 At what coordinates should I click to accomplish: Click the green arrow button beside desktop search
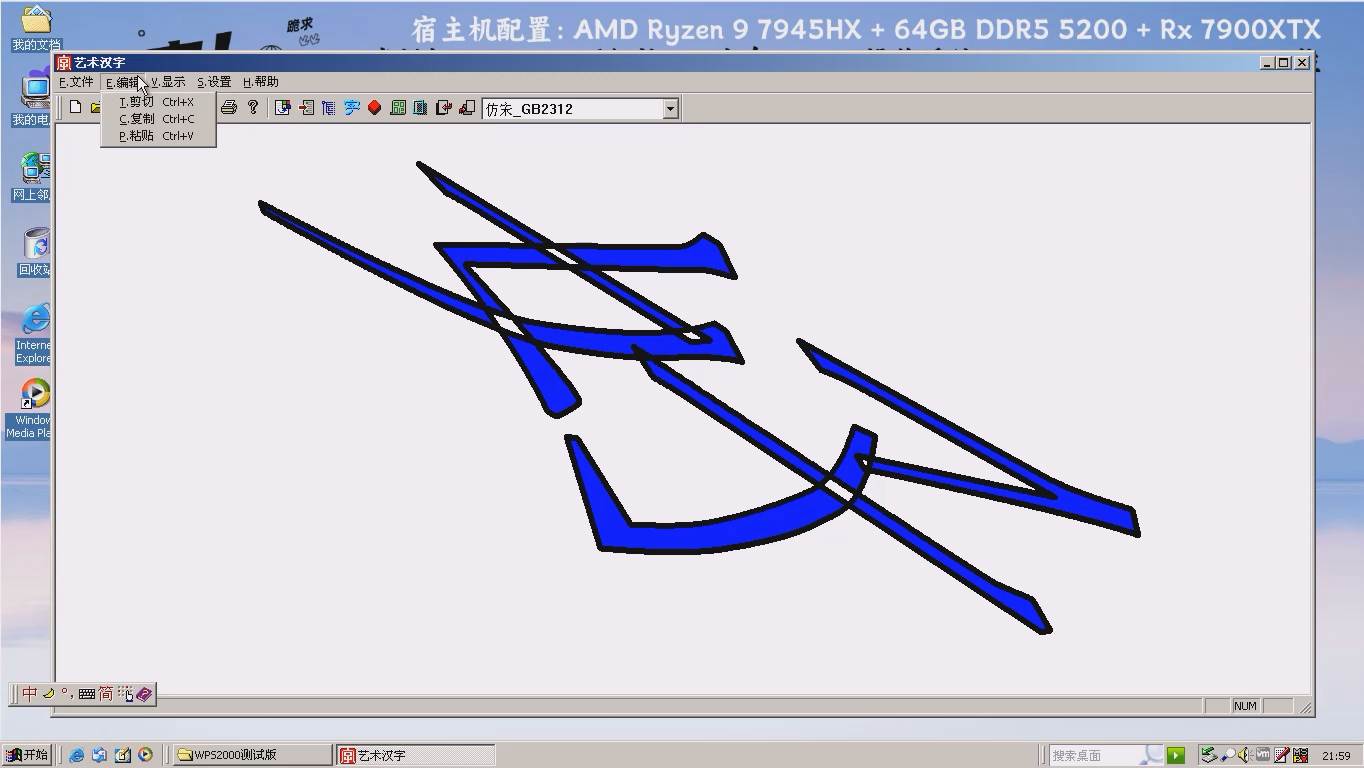click(x=1176, y=755)
